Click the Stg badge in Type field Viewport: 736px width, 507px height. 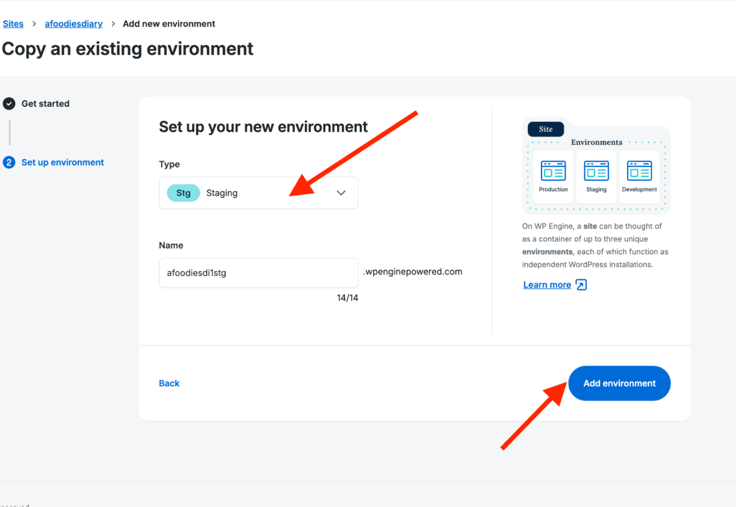(x=184, y=193)
